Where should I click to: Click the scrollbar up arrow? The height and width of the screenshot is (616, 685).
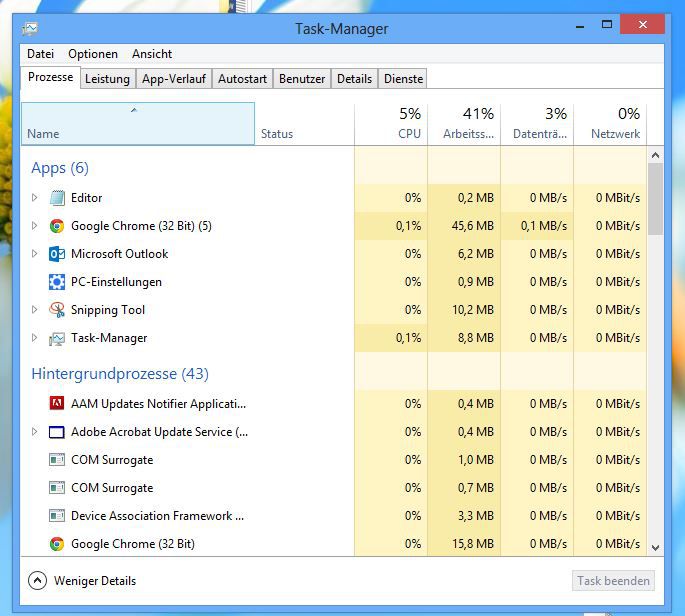pos(655,155)
